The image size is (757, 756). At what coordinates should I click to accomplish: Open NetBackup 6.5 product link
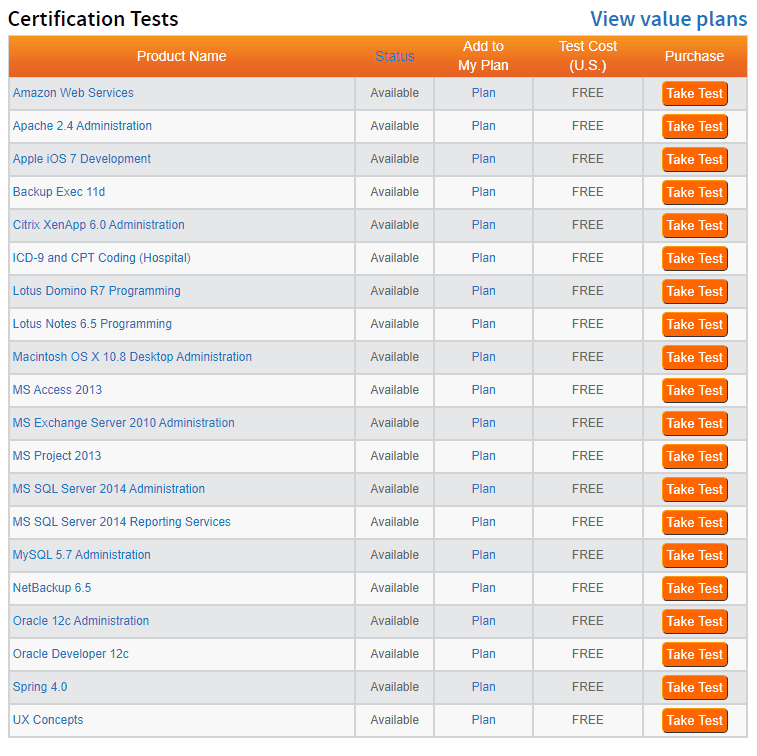(52, 588)
